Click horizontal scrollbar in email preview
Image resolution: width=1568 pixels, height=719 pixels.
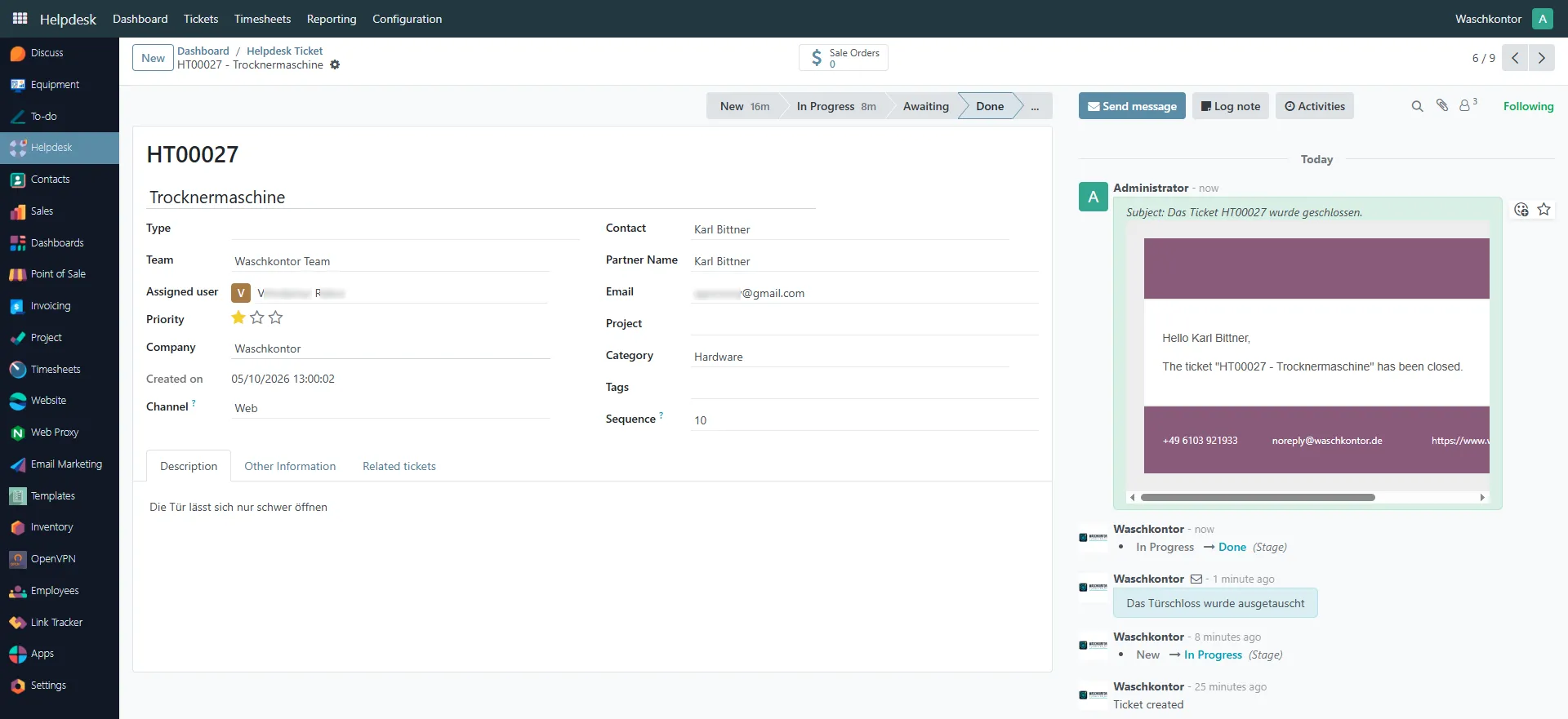1258,497
